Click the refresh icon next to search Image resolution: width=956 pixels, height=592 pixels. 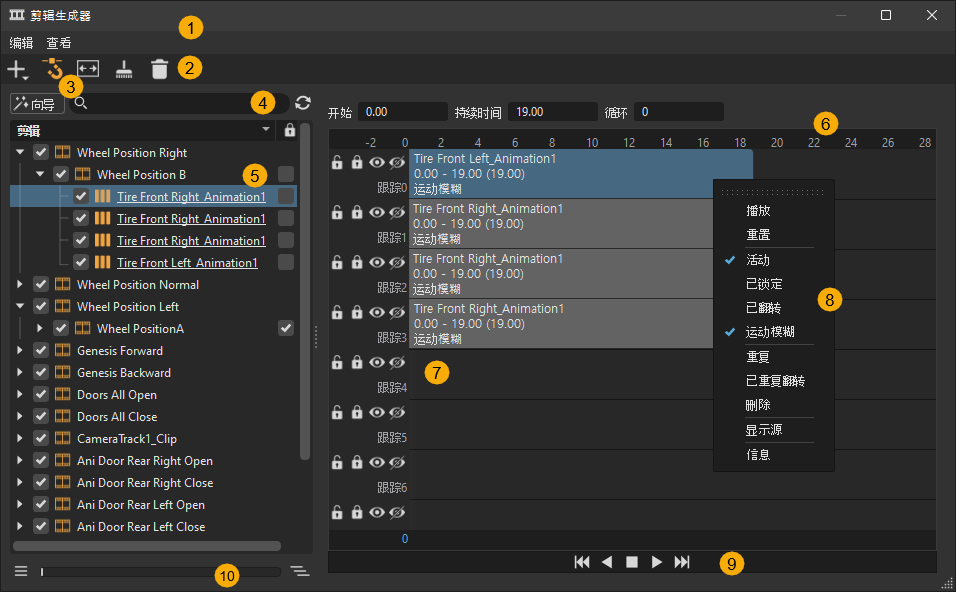pos(303,103)
